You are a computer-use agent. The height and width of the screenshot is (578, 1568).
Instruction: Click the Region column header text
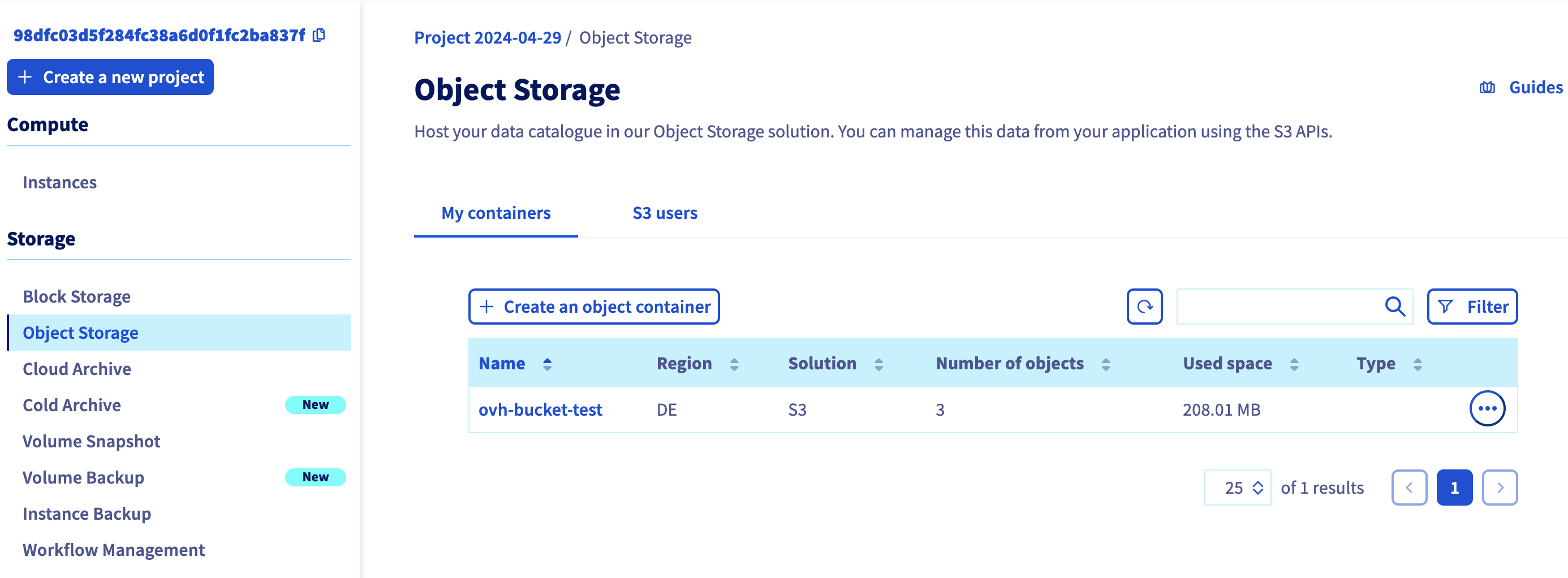684,363
